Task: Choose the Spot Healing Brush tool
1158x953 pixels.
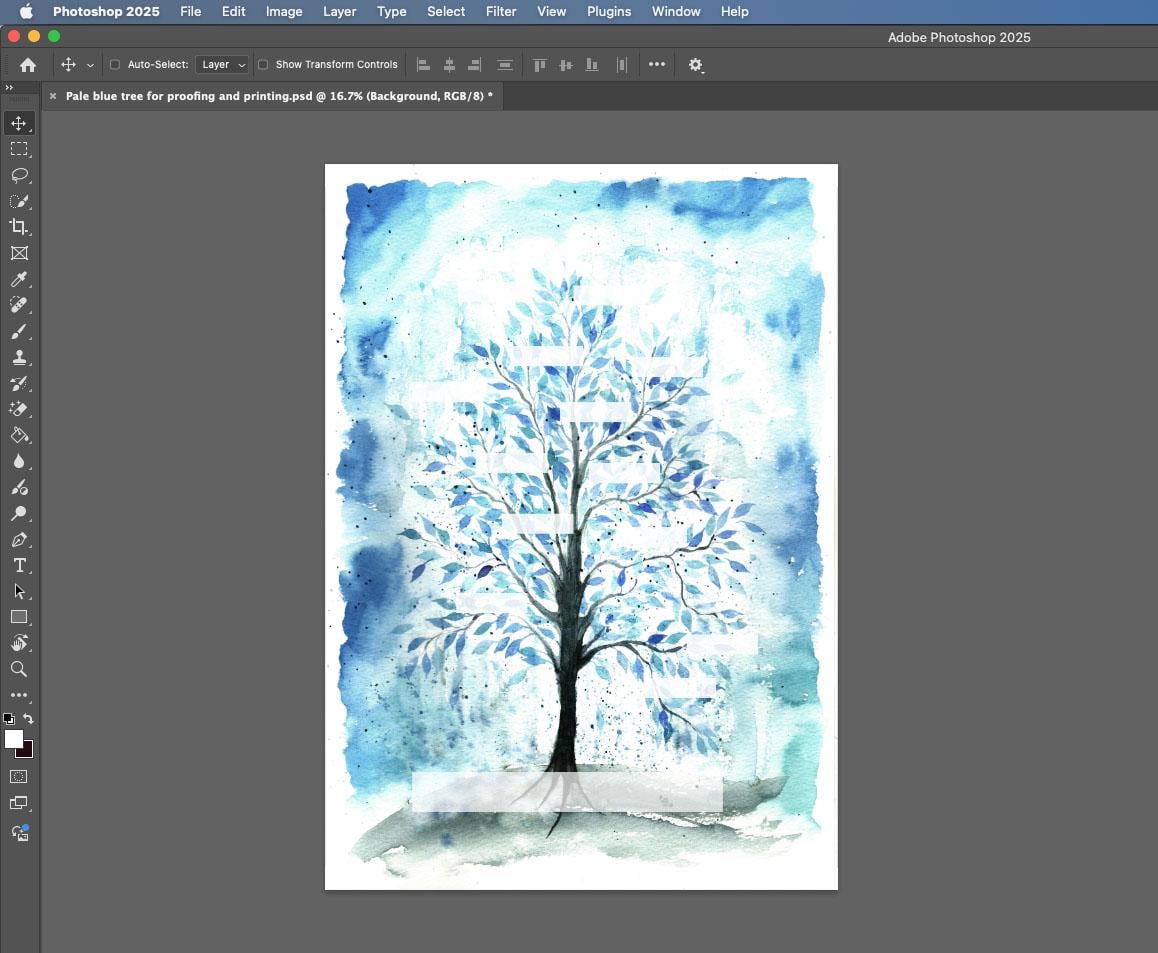Action: pyautogui.click(x=19, y=306)
